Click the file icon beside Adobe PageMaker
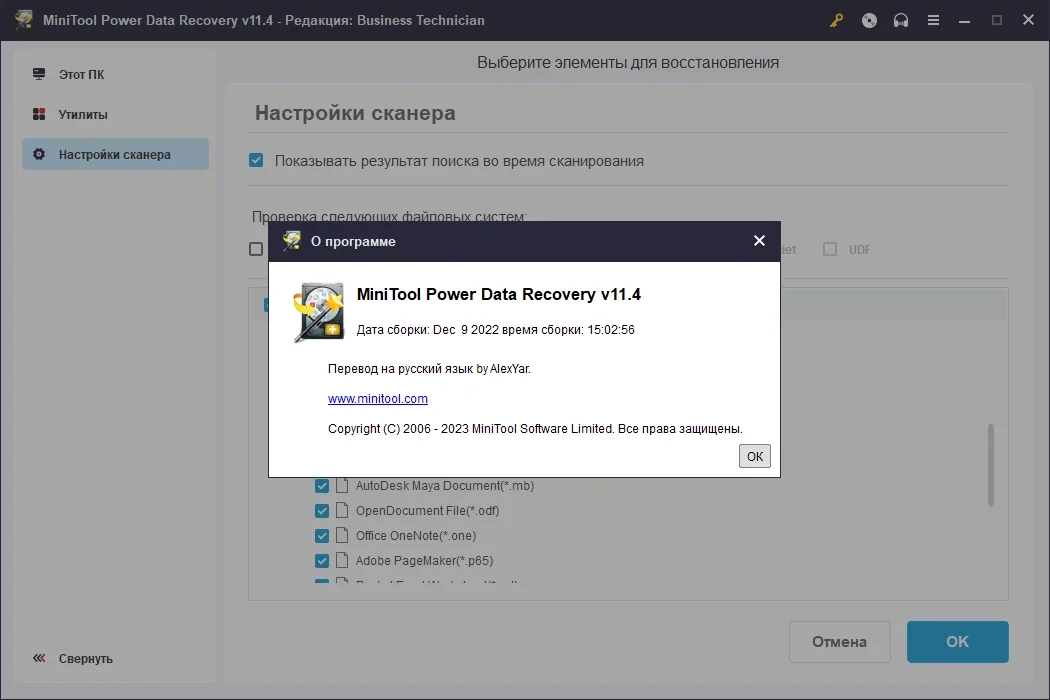The height and width of the screenshot is (700, 1050). (342, 560)
